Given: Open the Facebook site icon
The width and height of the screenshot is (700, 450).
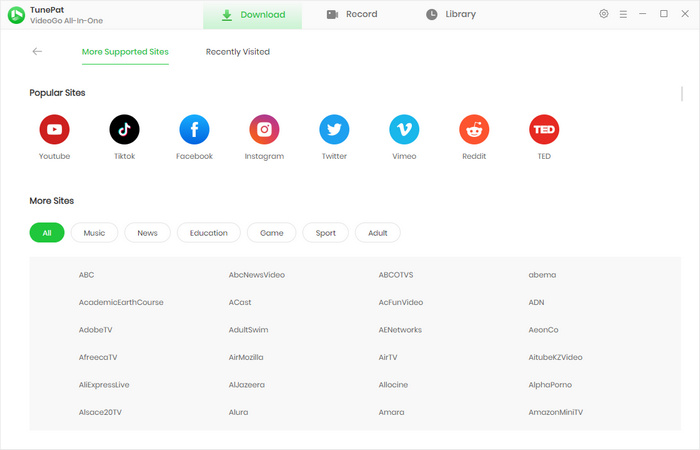Looking at the screenshot, I should point(194,129).
